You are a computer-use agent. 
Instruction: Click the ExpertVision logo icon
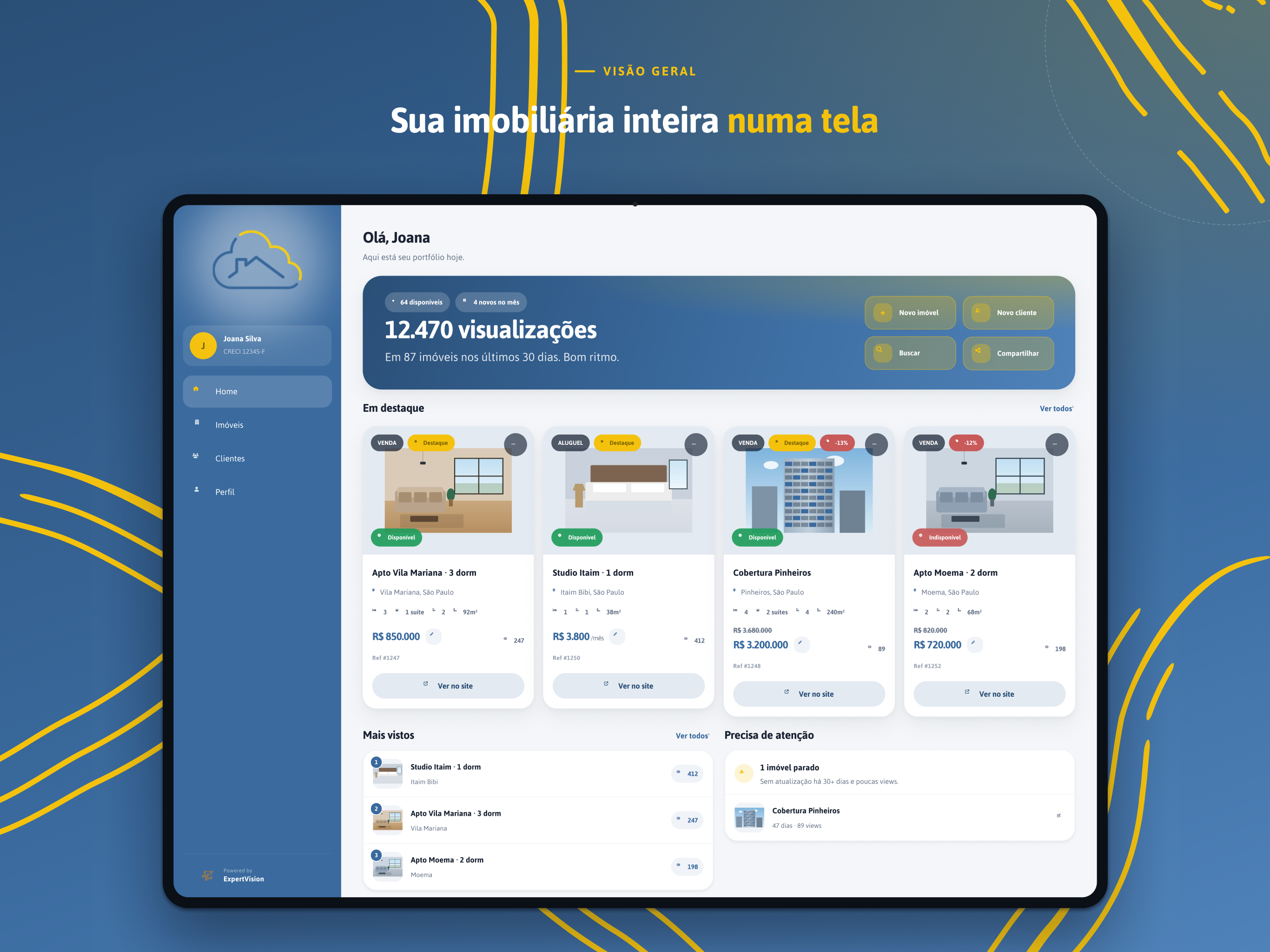pyautogui.click(x=207, y=875)
